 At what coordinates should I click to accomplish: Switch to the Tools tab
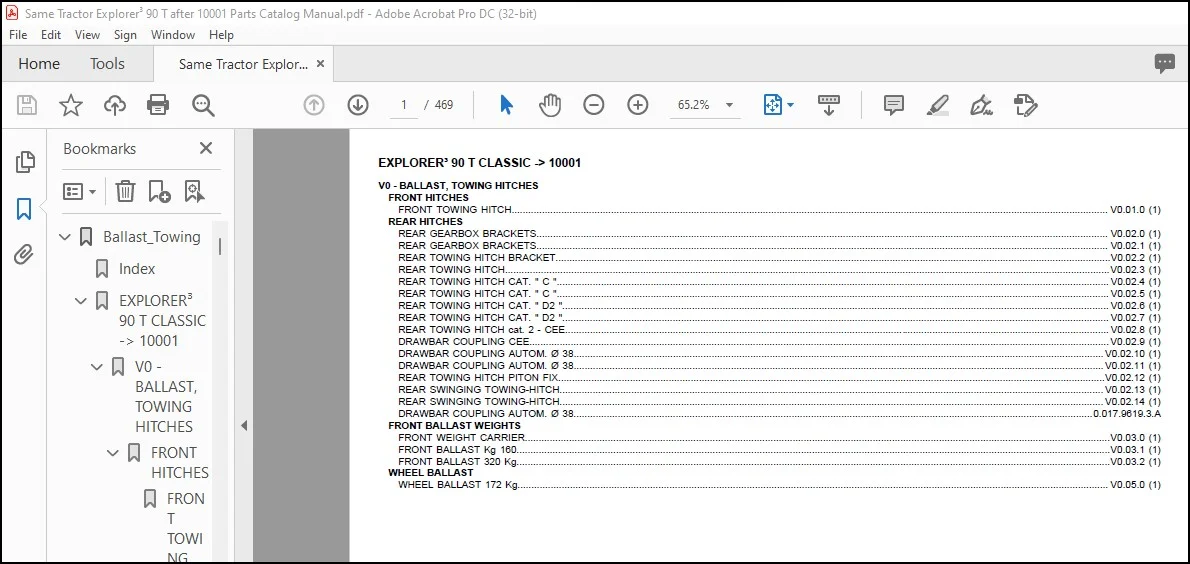click(x=107, y=64)
